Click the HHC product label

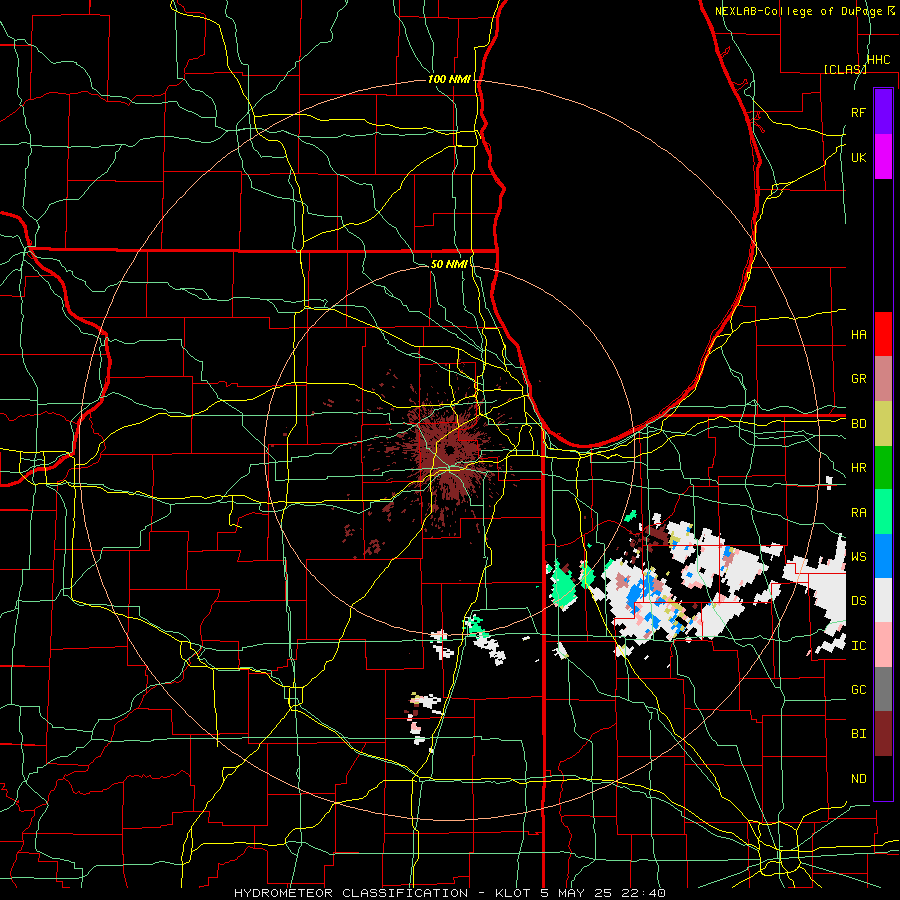click(878, 59)
